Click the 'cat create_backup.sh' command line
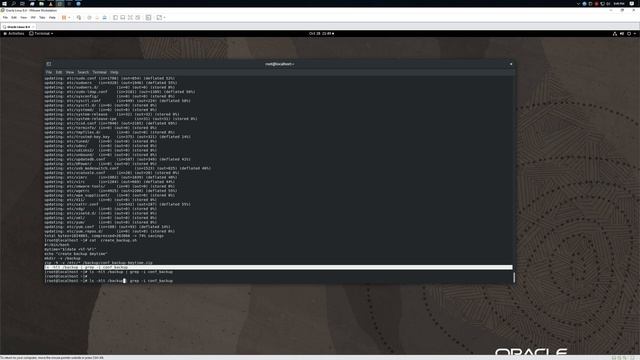 (x=91, y=240)
